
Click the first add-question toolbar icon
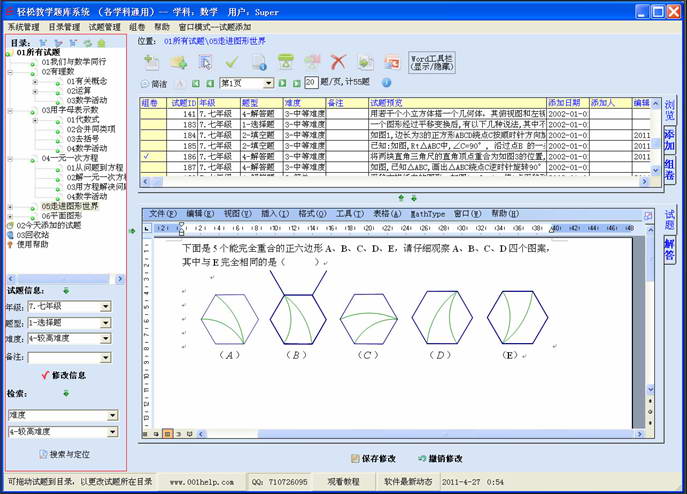152,62
